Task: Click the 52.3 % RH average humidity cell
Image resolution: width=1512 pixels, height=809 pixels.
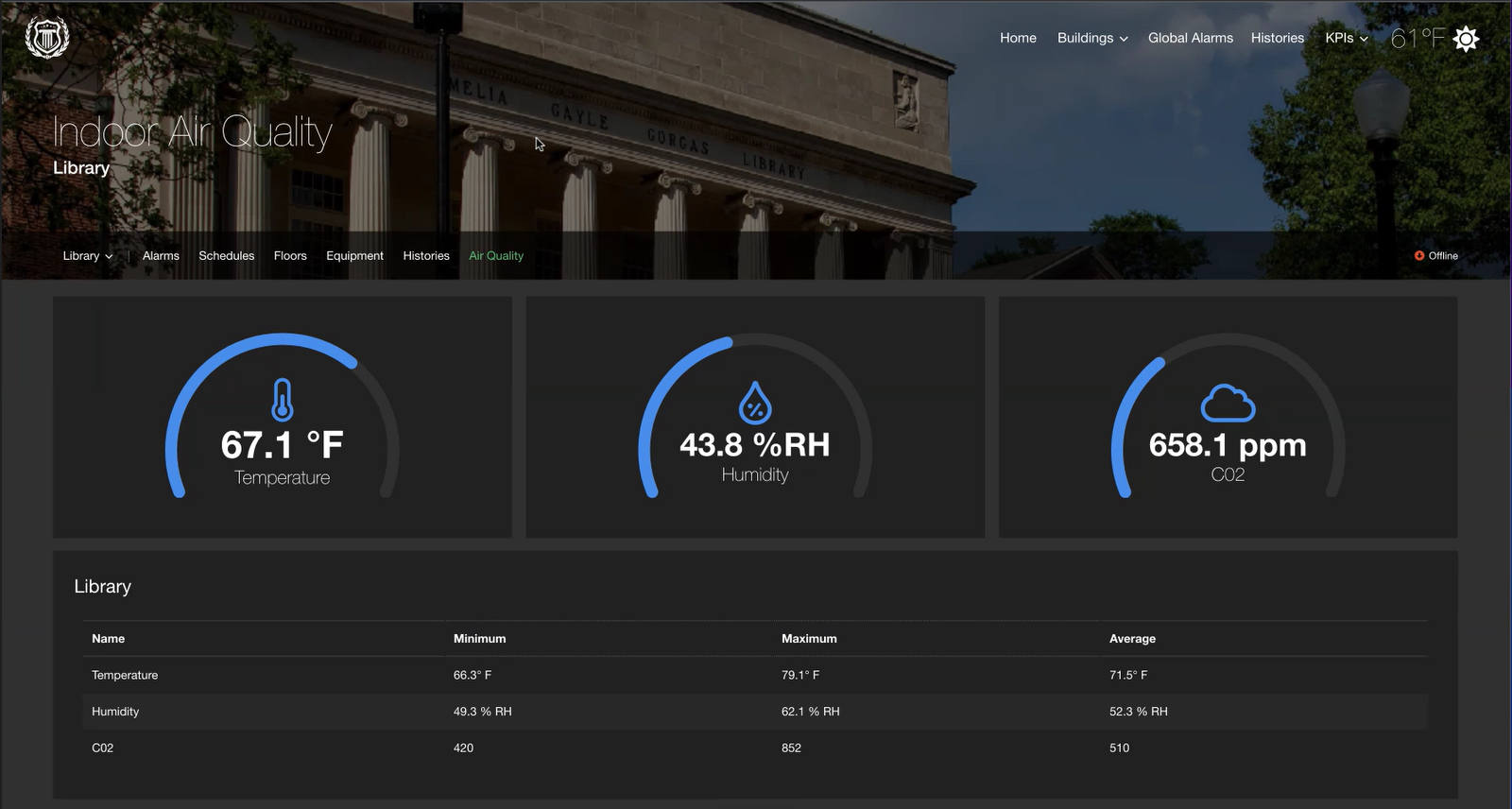Action: (1139, 712)
